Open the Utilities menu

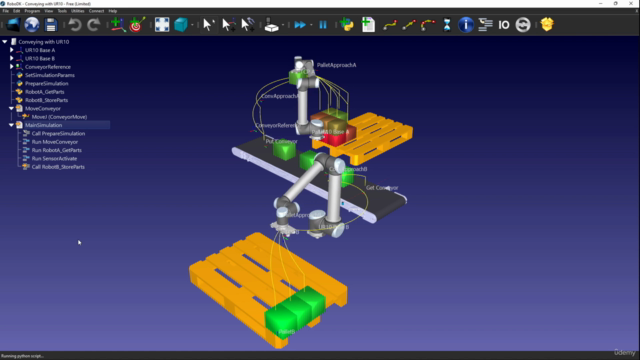point(78,11)
